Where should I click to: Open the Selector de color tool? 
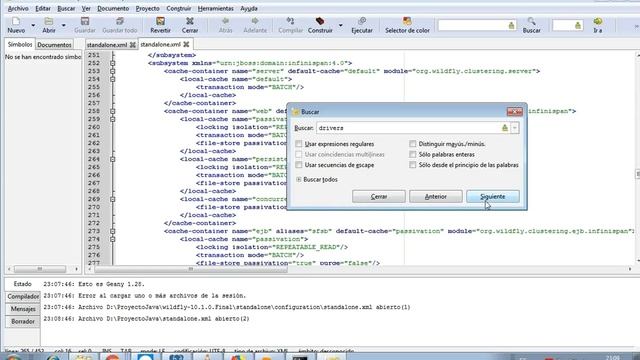(407, 21)
